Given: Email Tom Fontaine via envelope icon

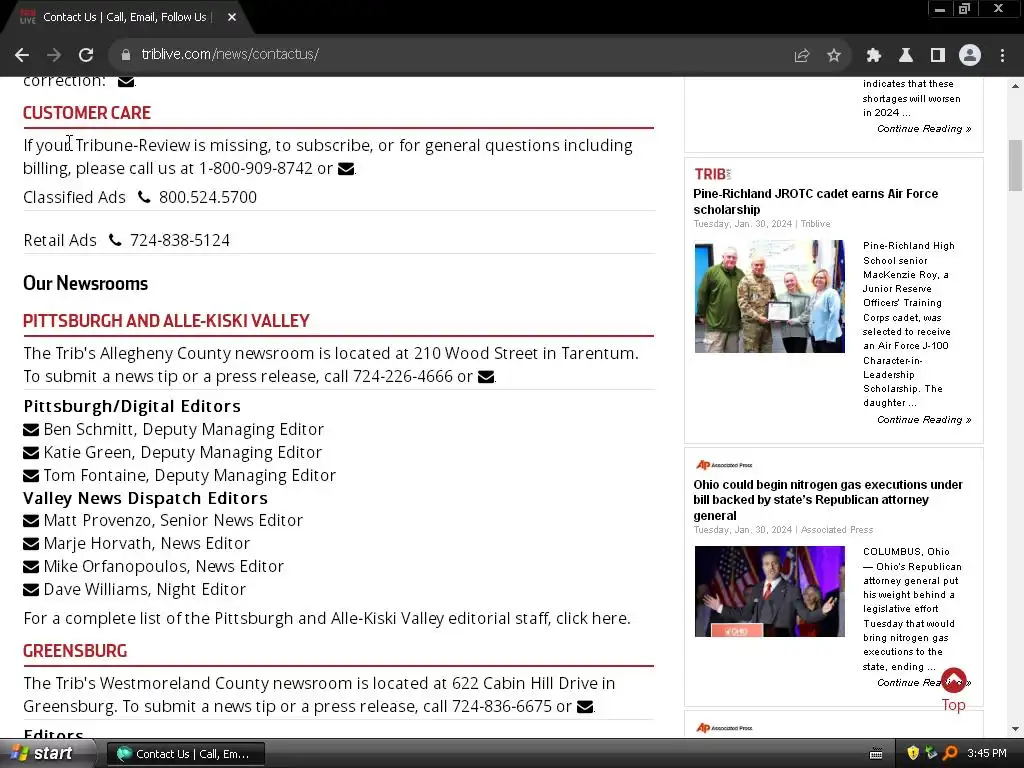Looking at the screenshot, I should click(x=31, y=475).
